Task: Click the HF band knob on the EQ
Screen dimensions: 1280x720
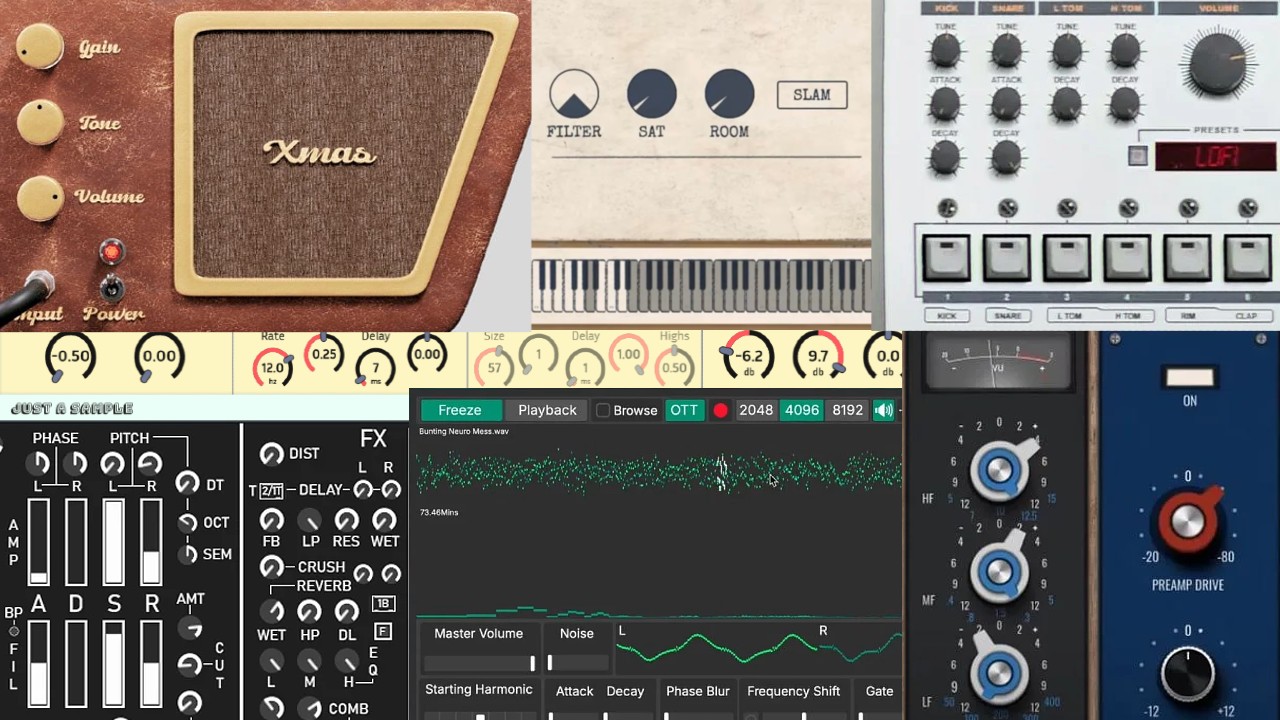Action: tap(999, 470)
